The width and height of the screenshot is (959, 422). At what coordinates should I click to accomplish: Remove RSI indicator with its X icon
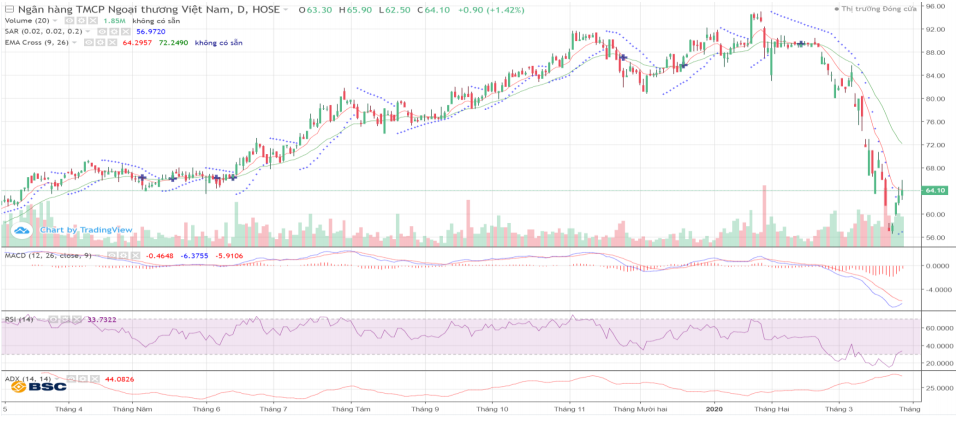pyautogui.click(x=76, y=319)
